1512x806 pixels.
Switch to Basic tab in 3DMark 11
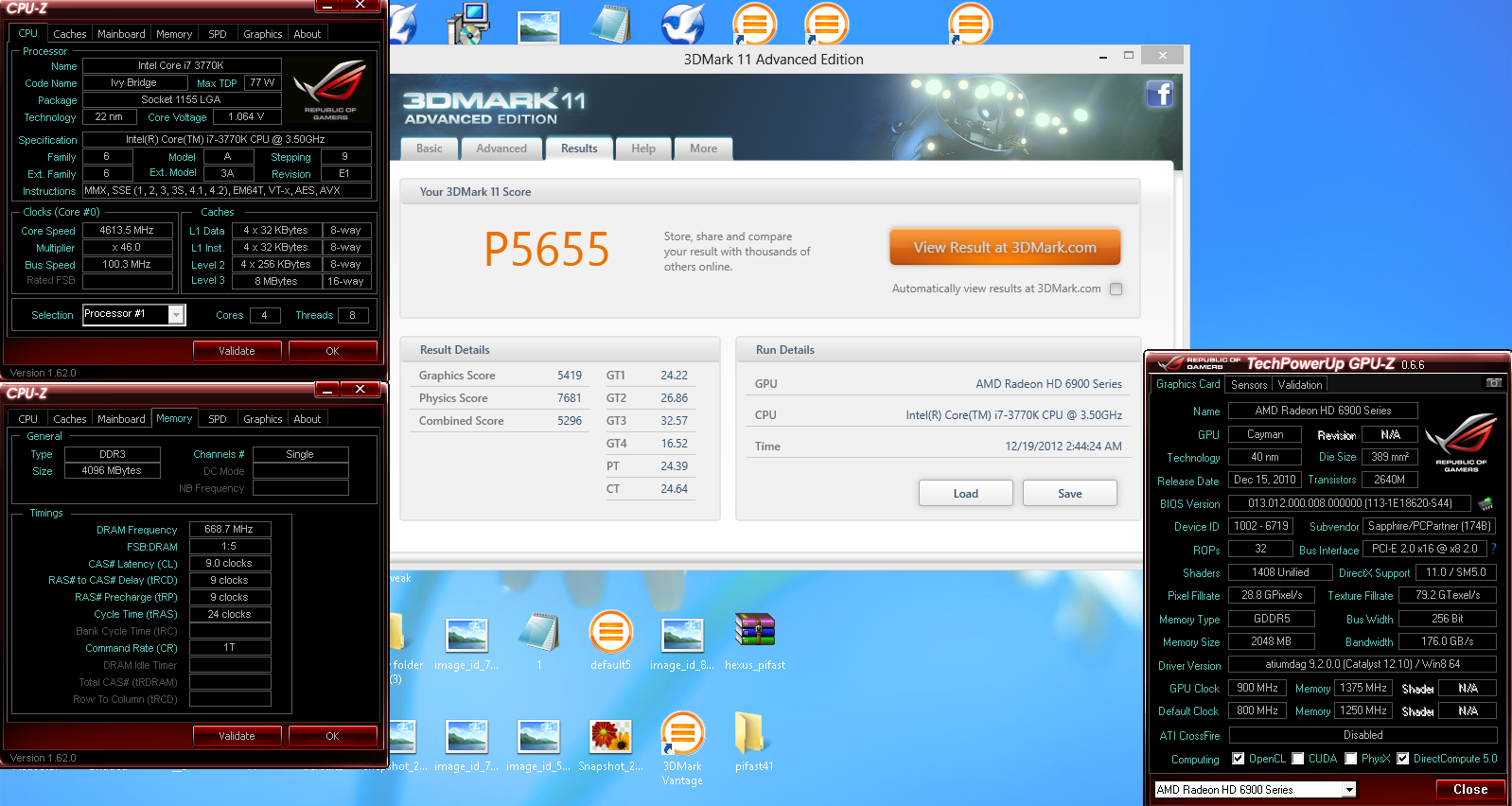coord(430,149)
